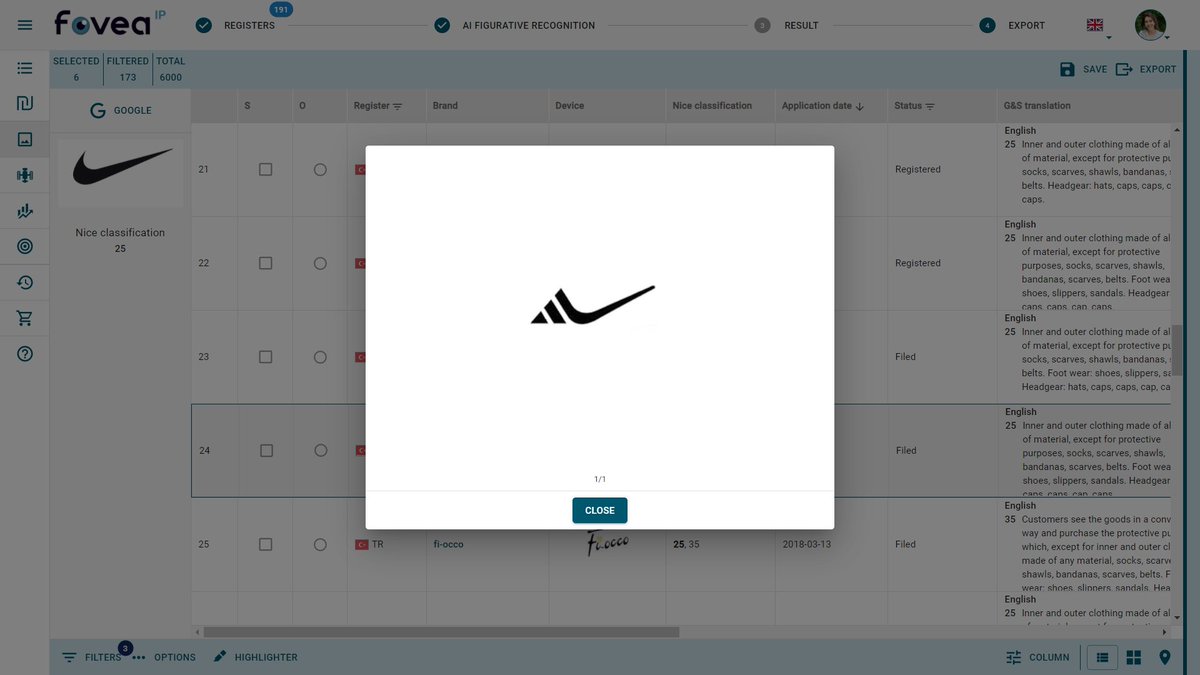Open the list view sidebar icon

coord(25,68)
